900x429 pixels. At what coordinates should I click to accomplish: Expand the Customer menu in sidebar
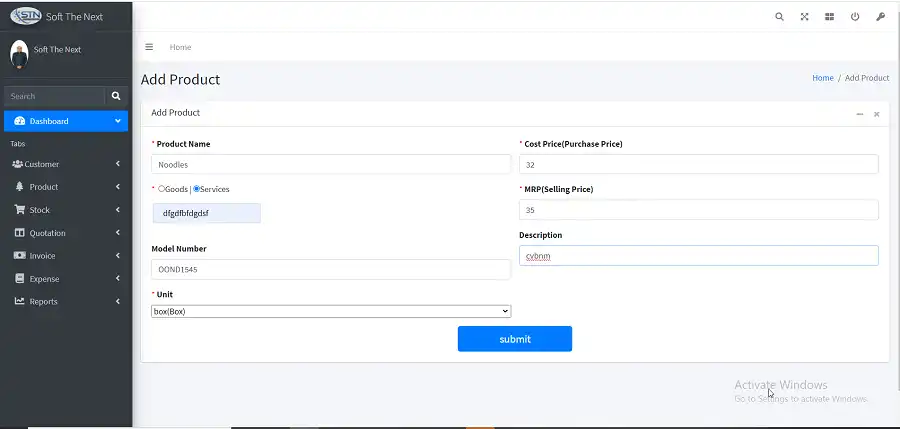pos(65,164)
